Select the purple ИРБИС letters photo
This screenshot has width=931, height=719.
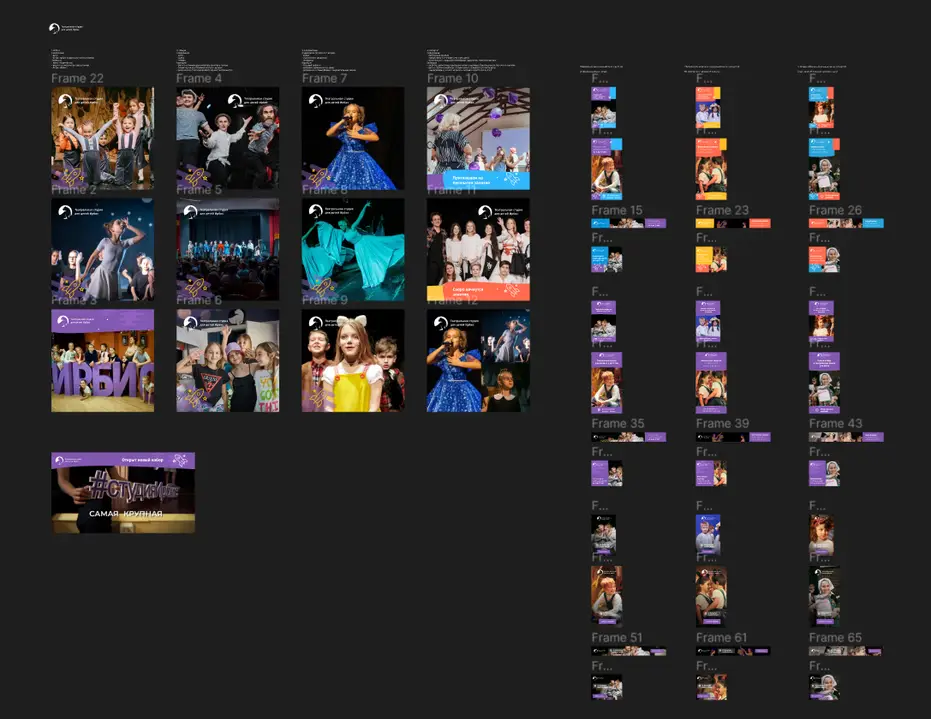103,360
